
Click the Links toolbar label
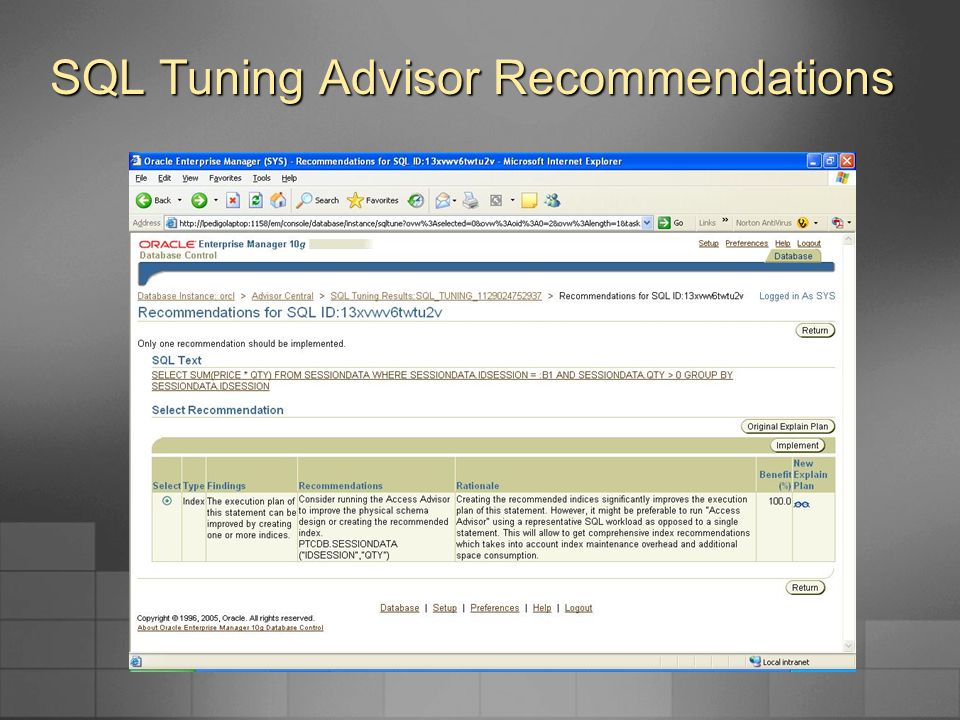coord(707,223)
